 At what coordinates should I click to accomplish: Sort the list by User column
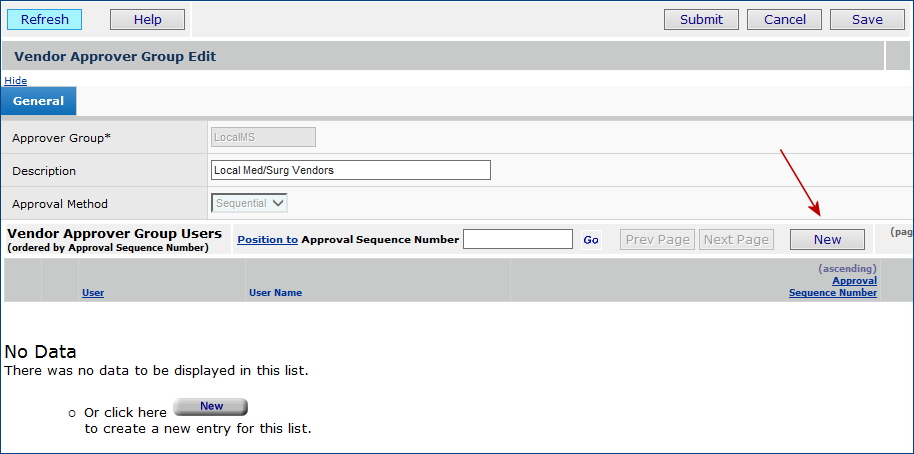tap(92, 293)
